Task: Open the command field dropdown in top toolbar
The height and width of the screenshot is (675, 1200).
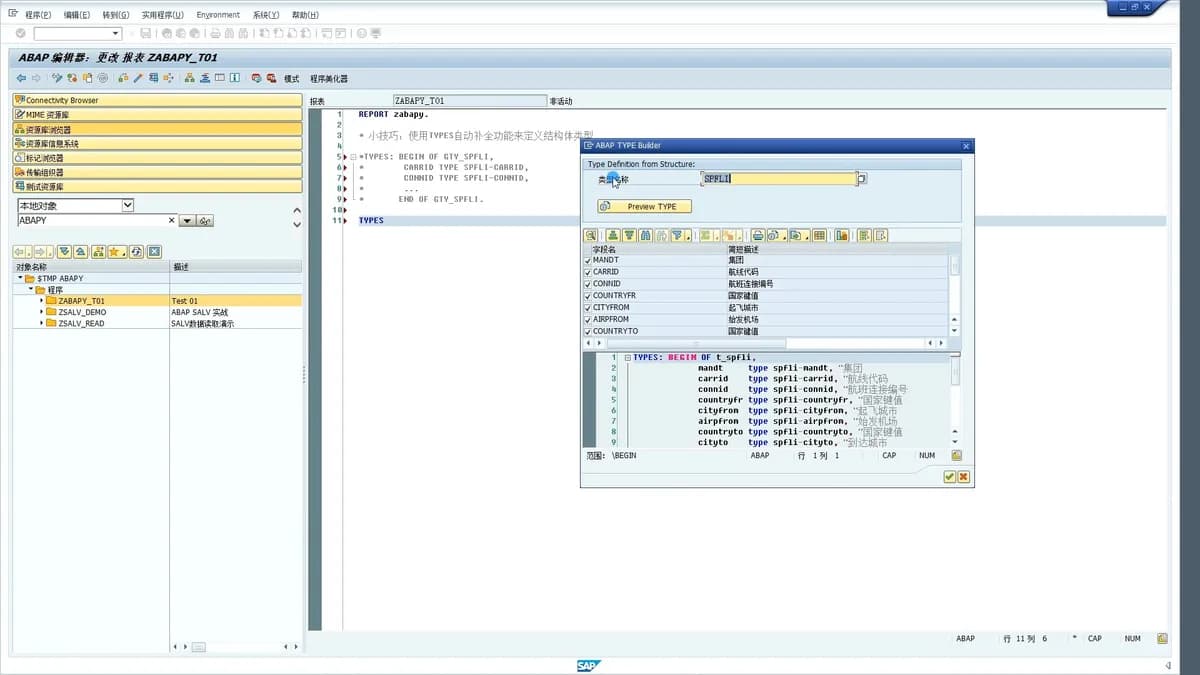Action: pos(115,33)
